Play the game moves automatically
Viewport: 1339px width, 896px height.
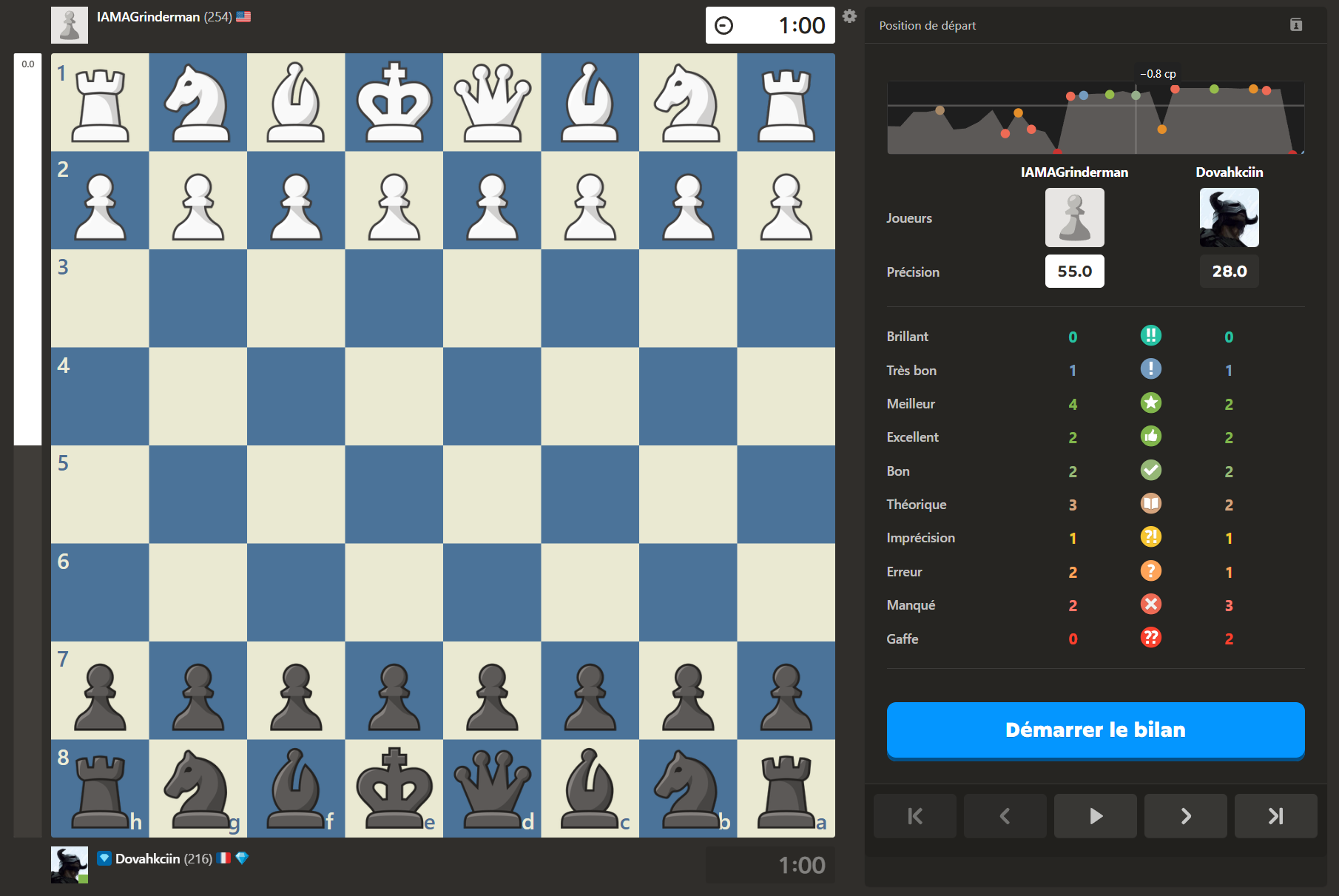click(x=1095, y=816)
